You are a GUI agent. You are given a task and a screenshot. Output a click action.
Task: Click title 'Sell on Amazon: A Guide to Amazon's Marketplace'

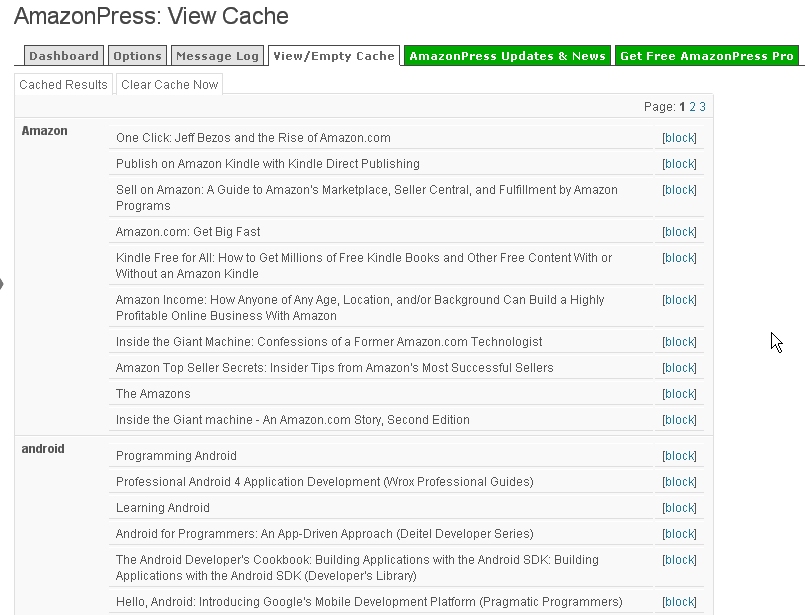[x=367, y=198]
